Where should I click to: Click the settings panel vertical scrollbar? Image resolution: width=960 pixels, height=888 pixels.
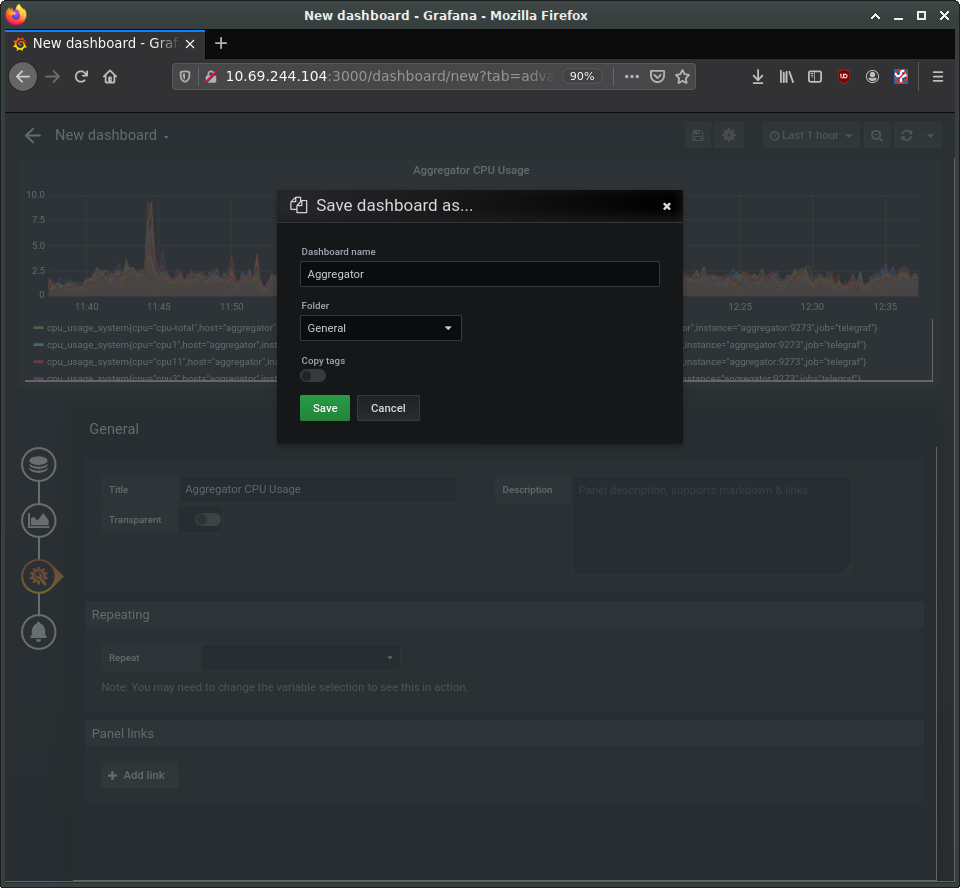click(x=937, y=664)
